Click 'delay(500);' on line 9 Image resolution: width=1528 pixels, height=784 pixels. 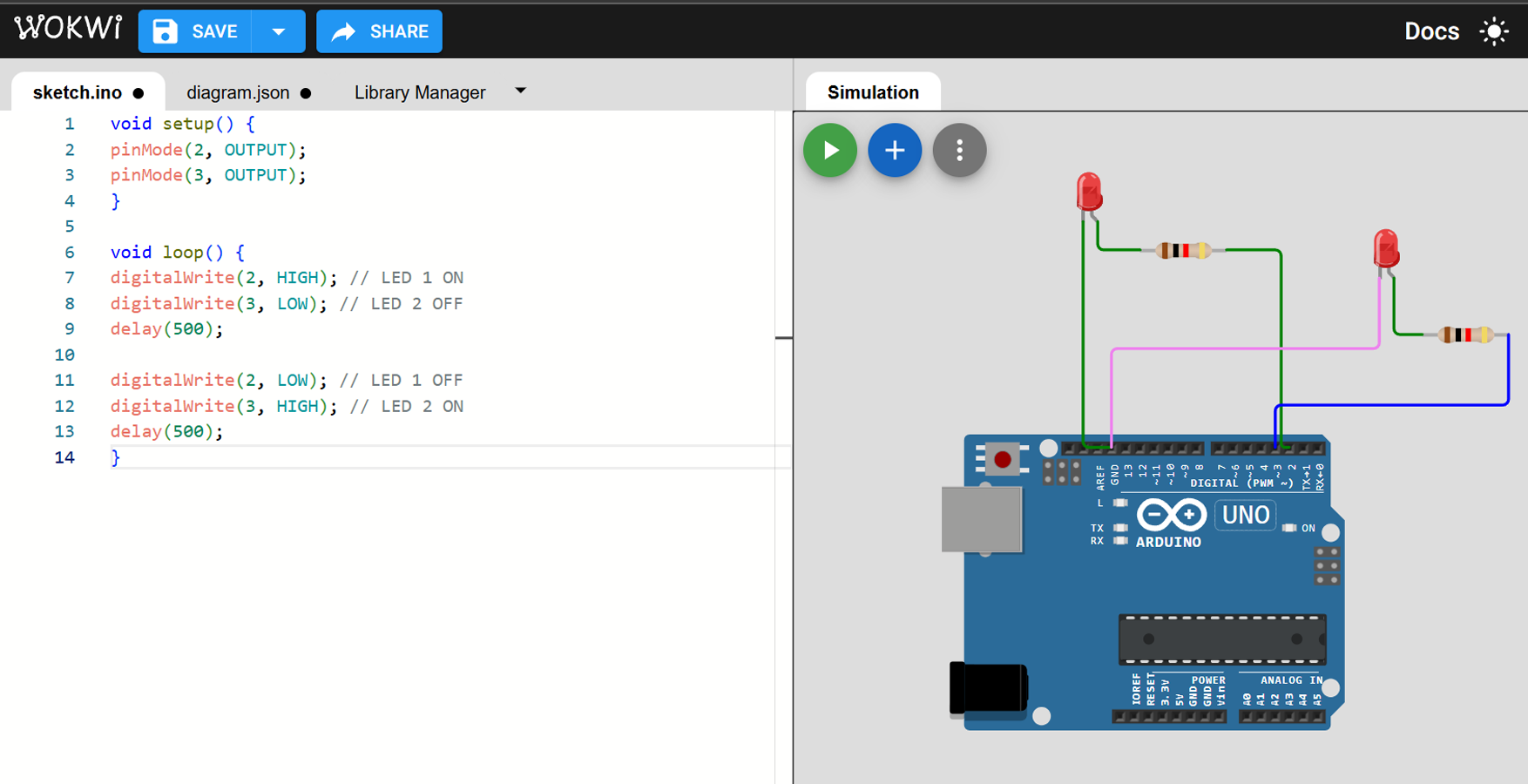click(x=166, y=329)
